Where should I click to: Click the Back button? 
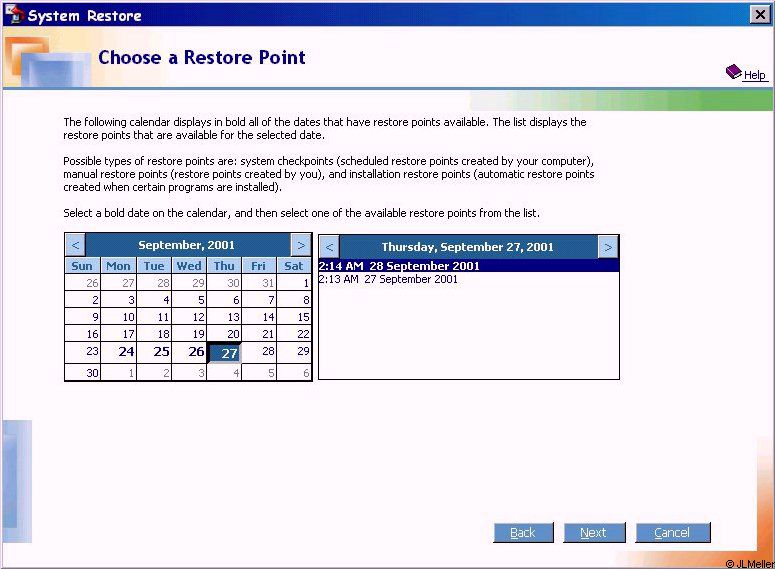point(523,532)
